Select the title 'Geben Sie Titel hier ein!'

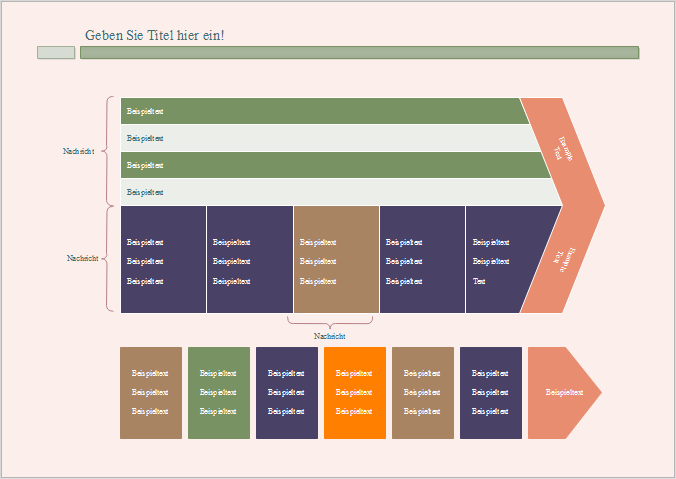(x=154, y=35)
